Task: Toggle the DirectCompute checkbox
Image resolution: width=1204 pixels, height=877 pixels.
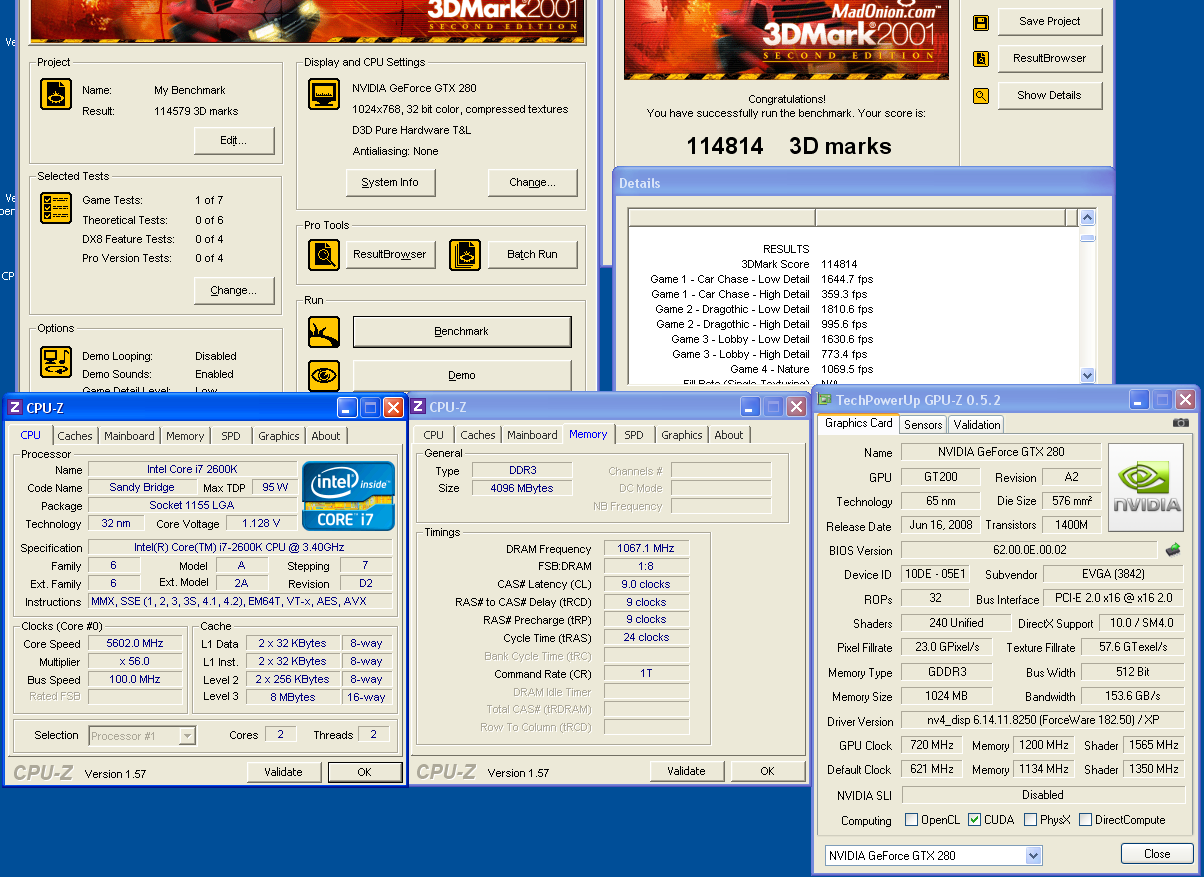Action: (x=1085, y=820)
